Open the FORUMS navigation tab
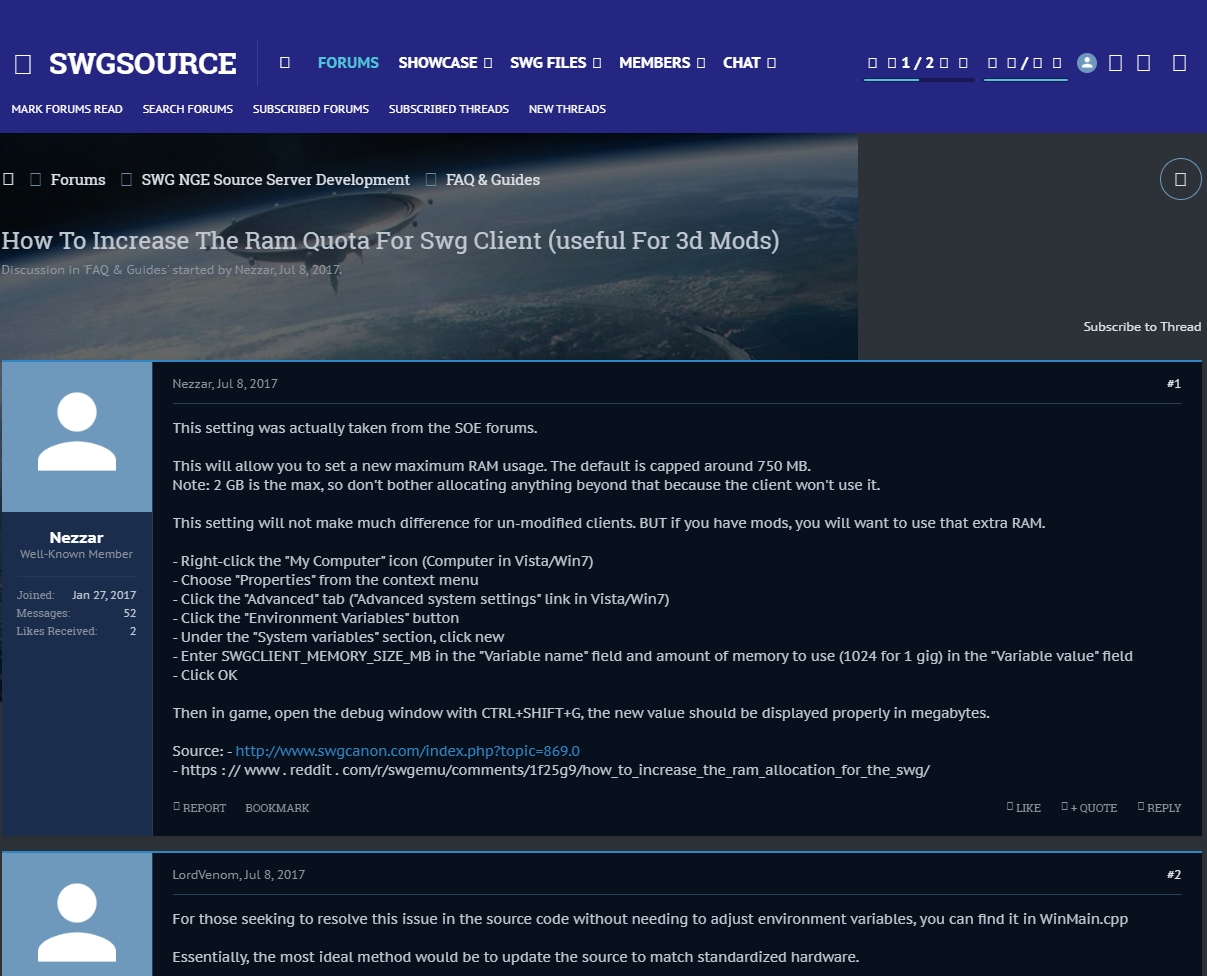1207x976 pixels. point(348,63)
